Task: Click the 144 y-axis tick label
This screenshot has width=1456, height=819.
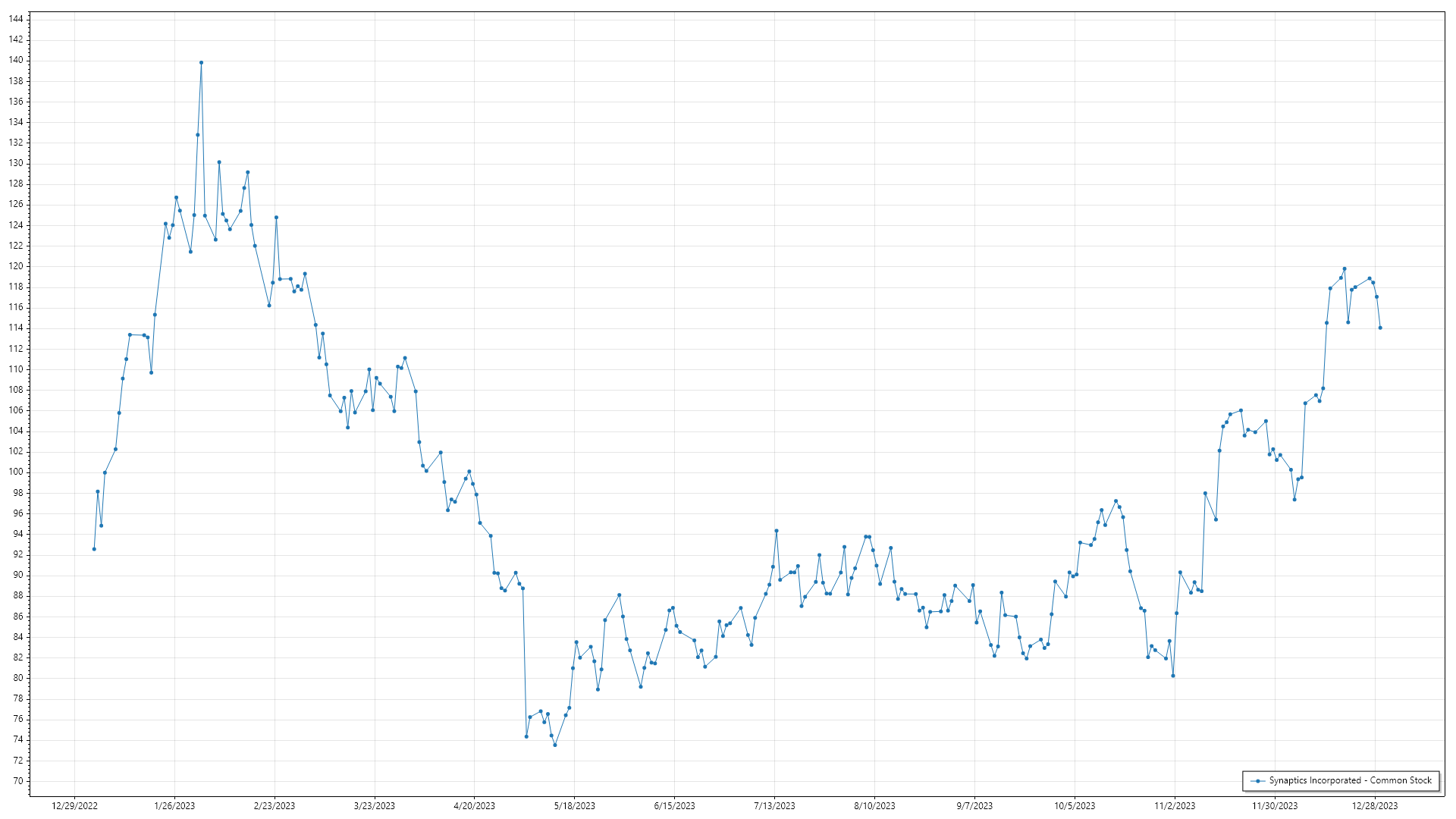Action: pyautogui.click(x=16, y=19)
